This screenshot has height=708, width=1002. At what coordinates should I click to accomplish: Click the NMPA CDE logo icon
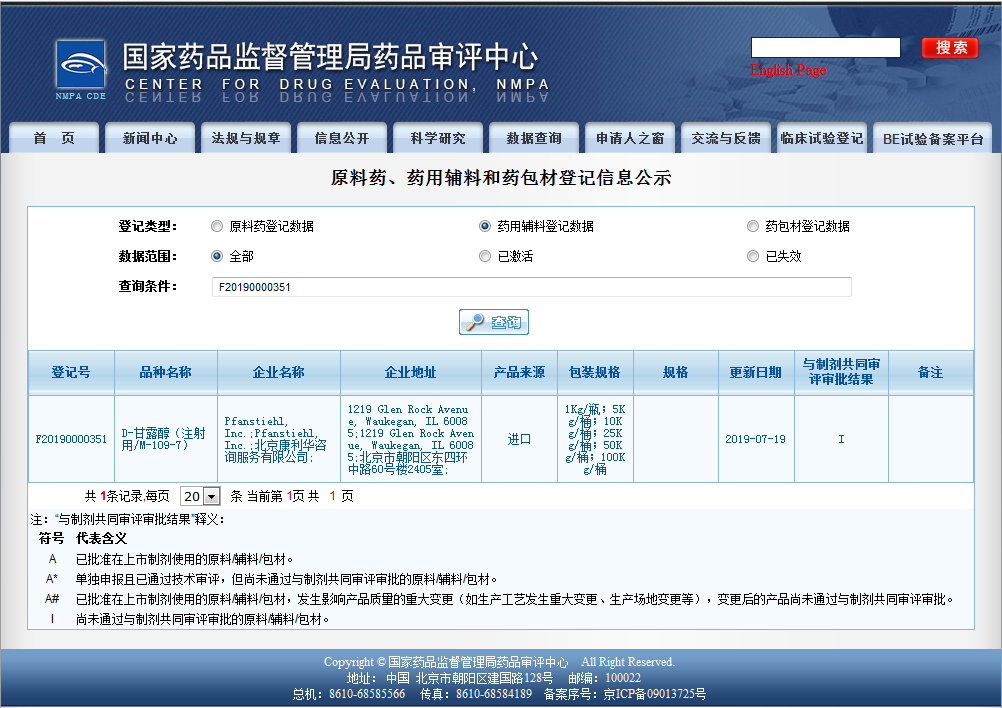81,70
